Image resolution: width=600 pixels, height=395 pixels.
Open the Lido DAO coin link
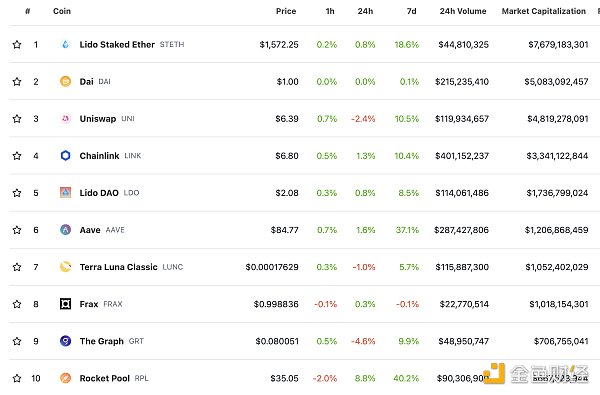click(x=99, y=193)
